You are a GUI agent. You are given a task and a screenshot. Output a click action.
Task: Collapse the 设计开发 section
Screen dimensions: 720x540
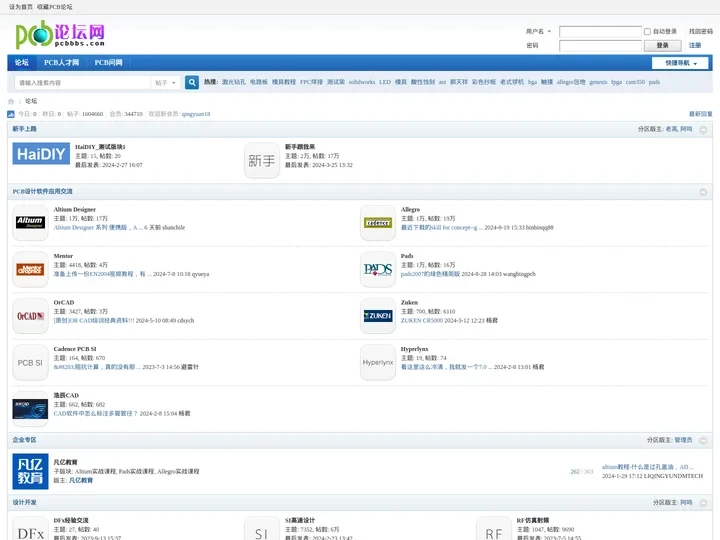click(703, 503)
